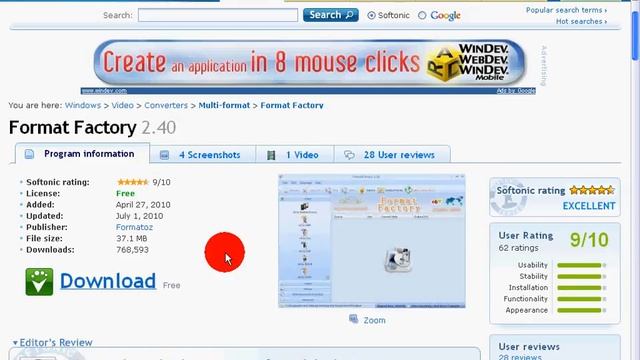Click the green Free license text
The width and height of the screenshot is (640, 360).
125,193
